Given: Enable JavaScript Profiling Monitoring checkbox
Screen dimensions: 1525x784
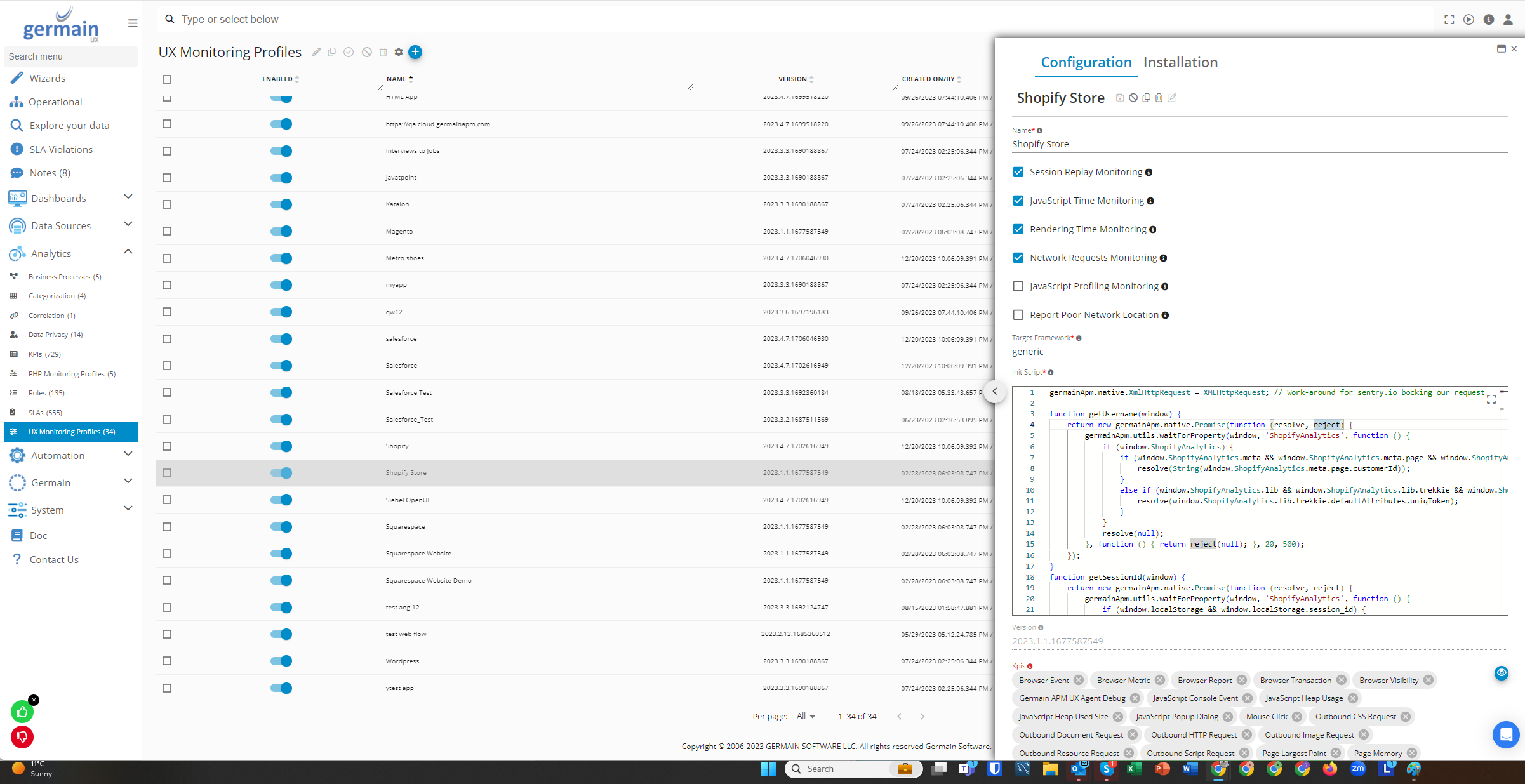Looking at the screenshot, I should tap(1018, 286).
